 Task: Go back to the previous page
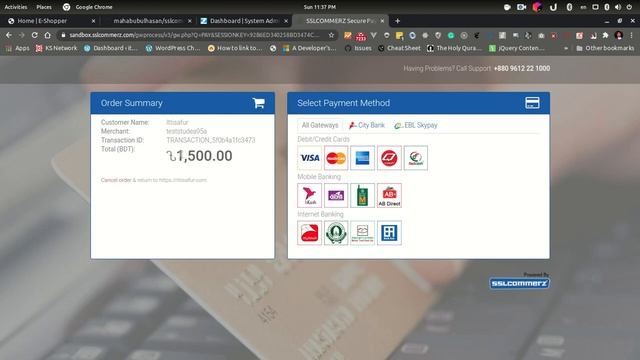(9, 35)
